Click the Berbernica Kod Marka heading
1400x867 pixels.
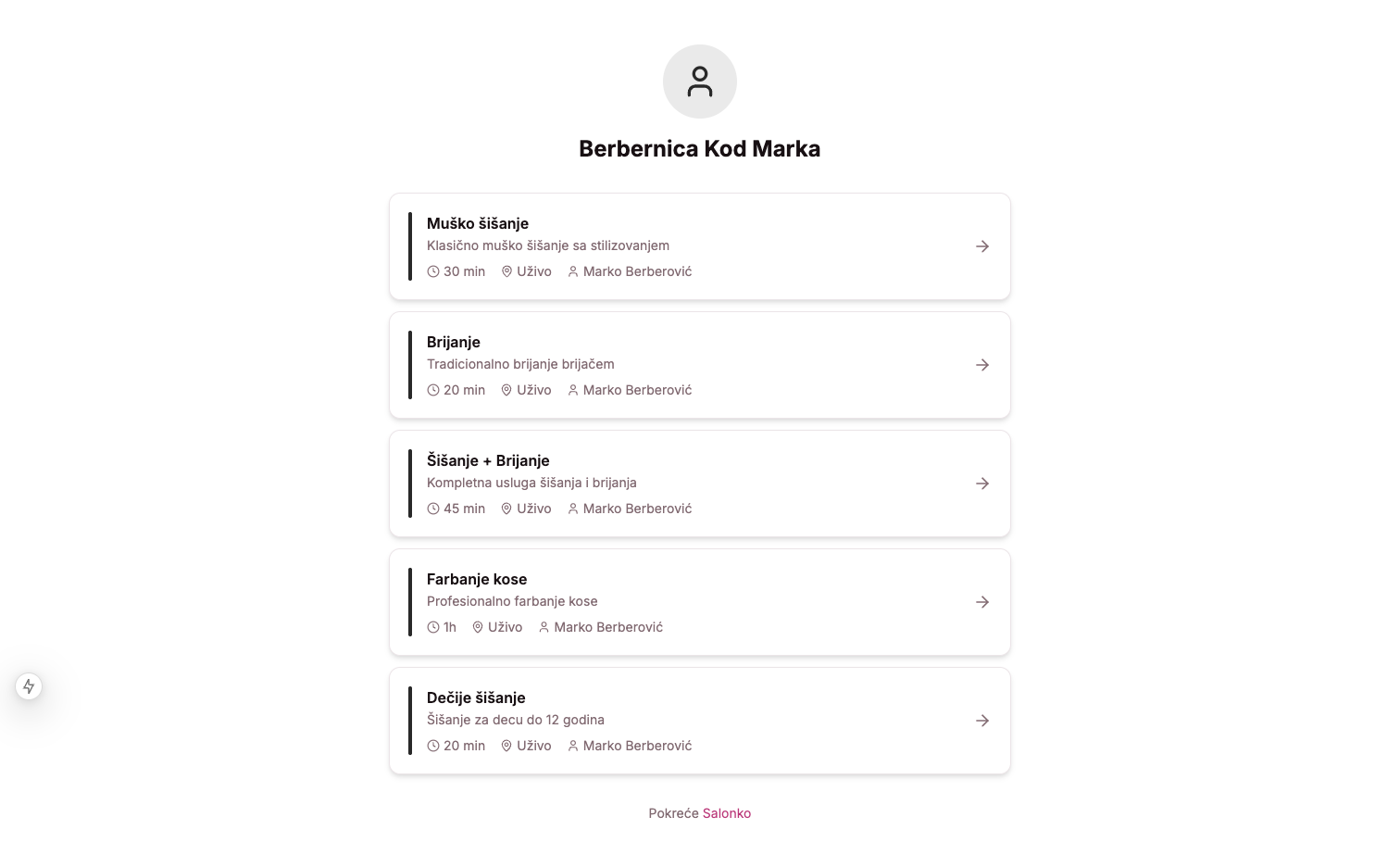point(699,148)
